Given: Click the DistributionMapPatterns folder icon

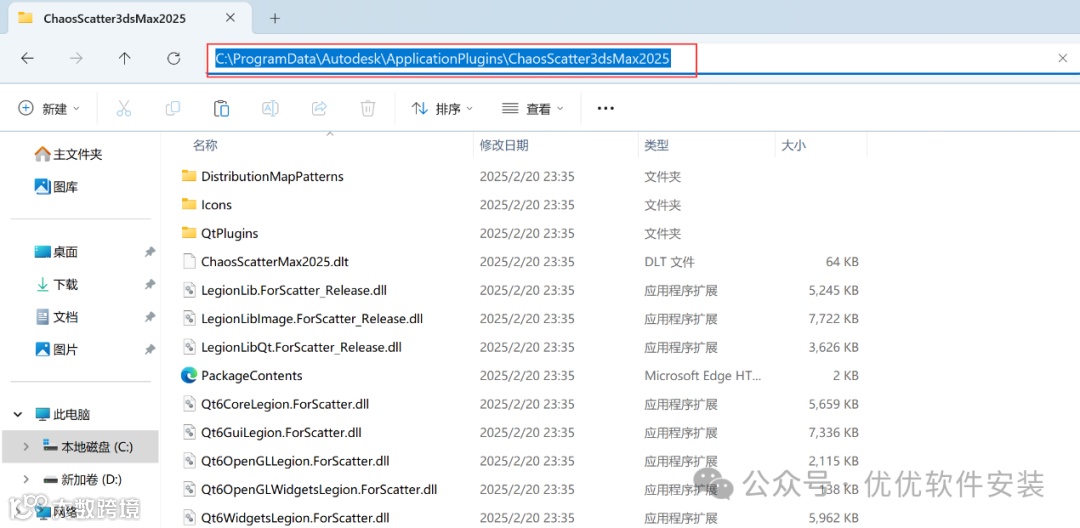Looking at the screenshot, I should point(189,176).
